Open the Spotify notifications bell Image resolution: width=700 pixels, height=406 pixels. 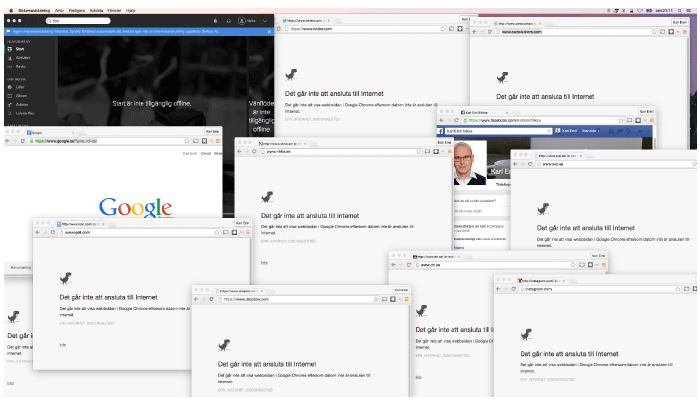pos(217,20)
